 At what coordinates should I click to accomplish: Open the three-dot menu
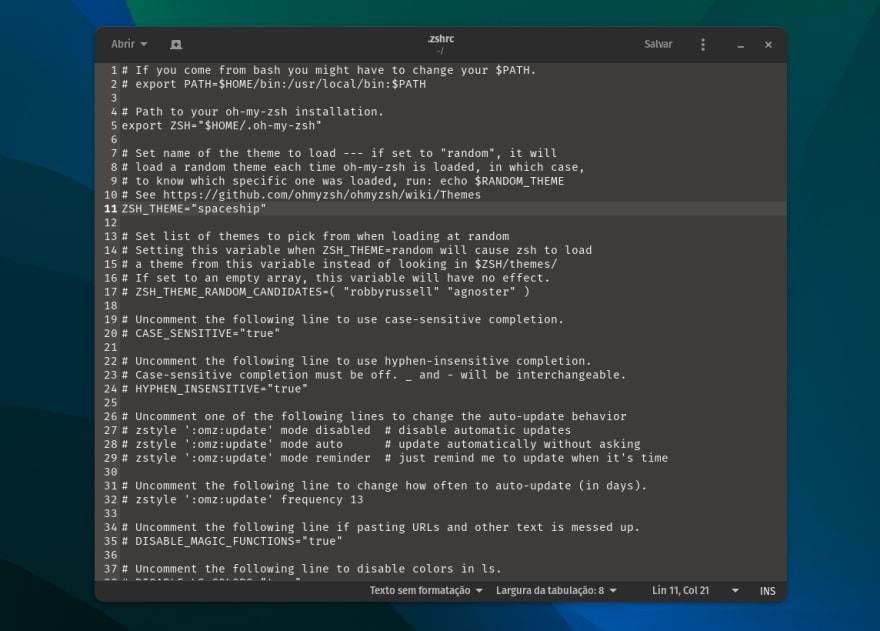pos(703,44)
